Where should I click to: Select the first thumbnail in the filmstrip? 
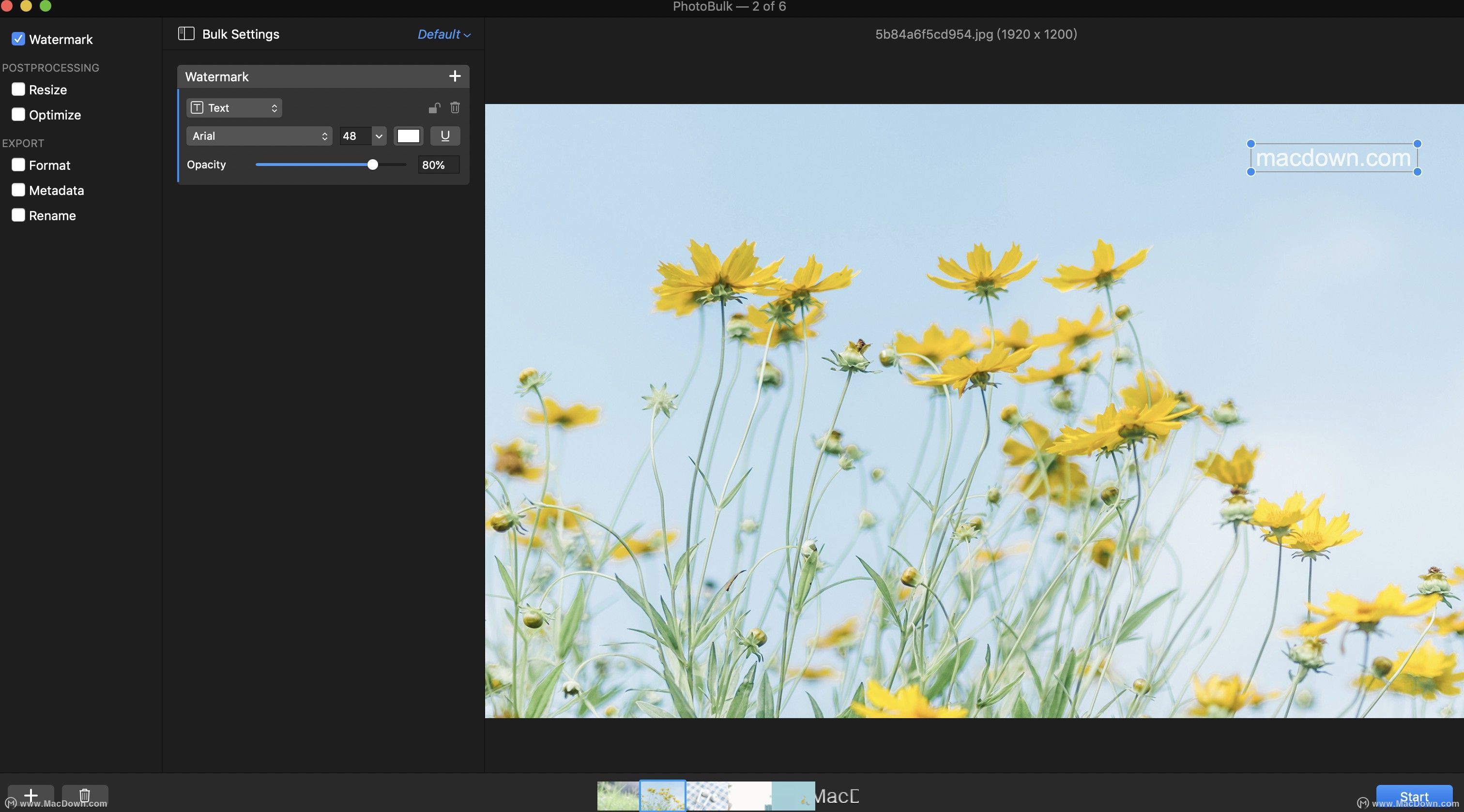click(618, 796)
